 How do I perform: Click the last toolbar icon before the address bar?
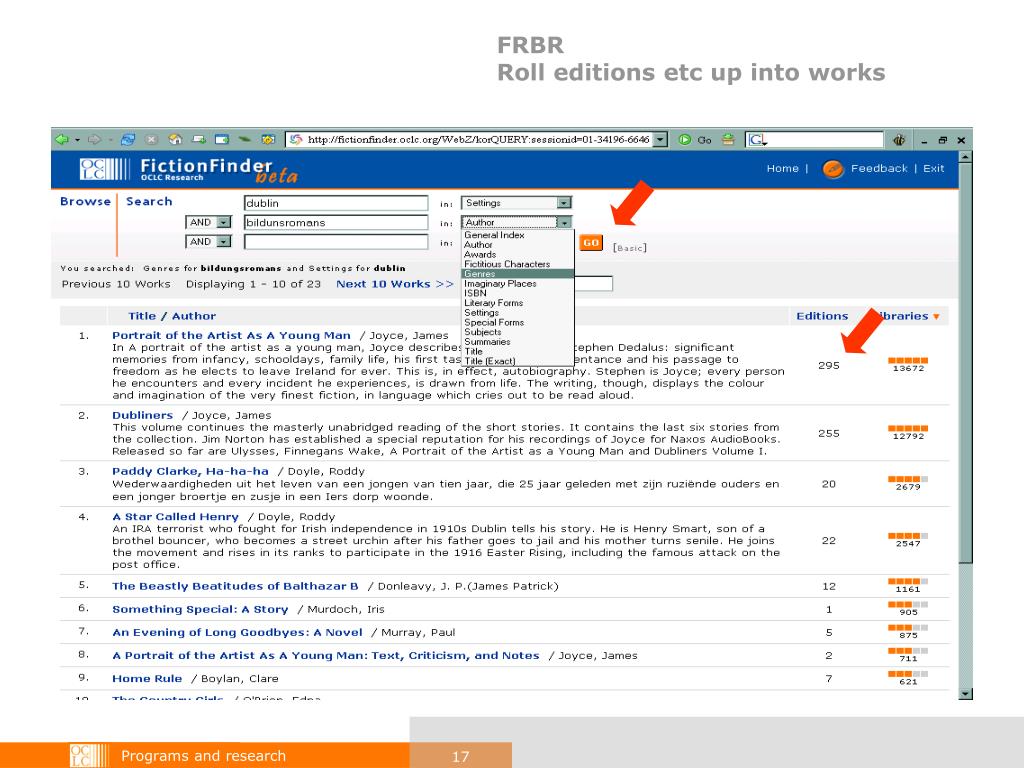point(268,140)
